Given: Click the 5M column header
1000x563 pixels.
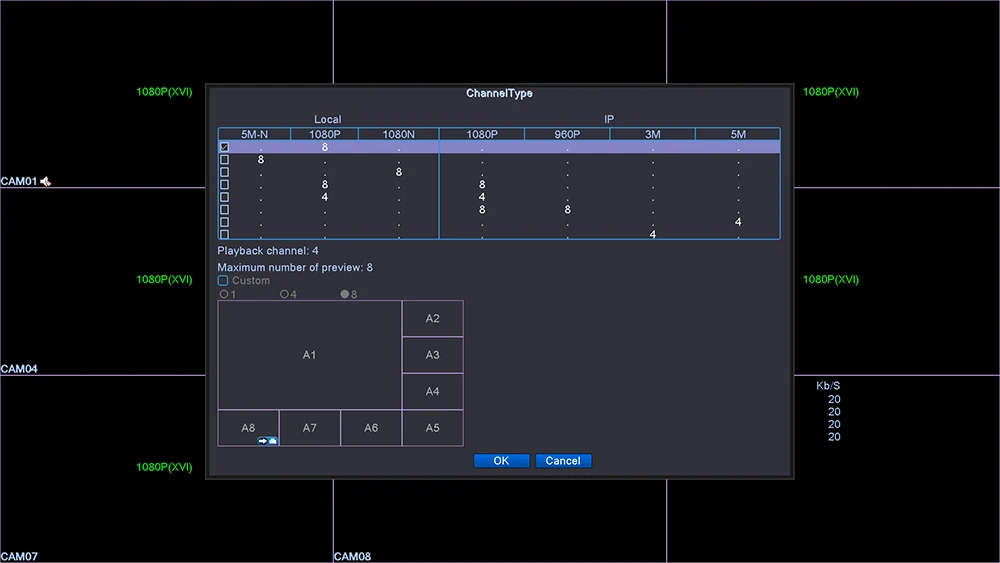Looking at the screenshot, I should point(738,135).
